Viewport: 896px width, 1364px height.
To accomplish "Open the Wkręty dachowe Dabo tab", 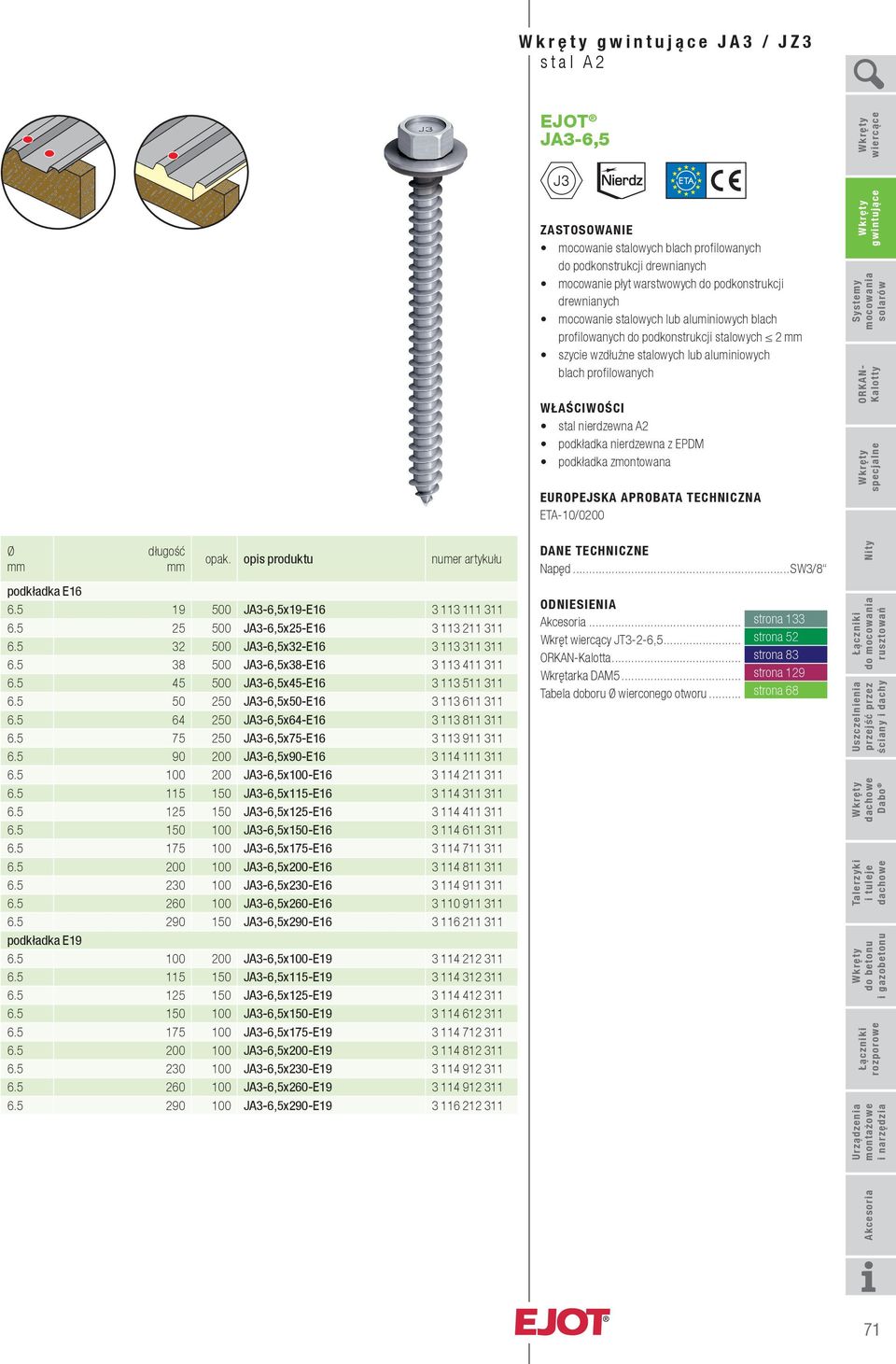I will coord(870,799).
